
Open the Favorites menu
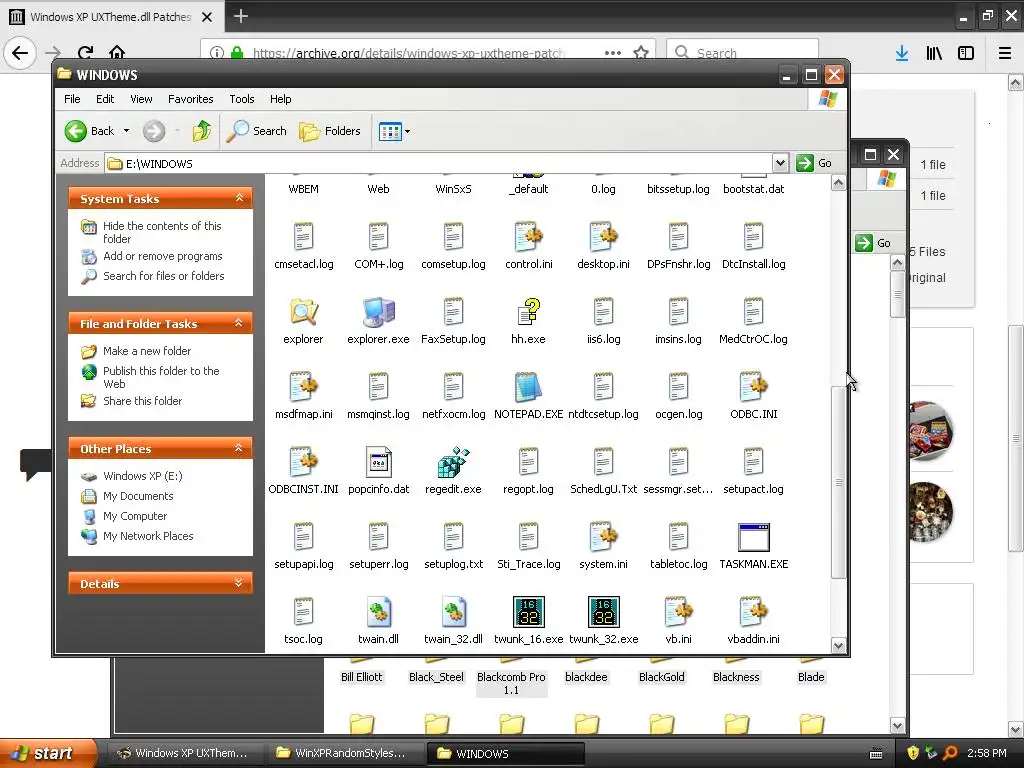(x=191, y=99)
